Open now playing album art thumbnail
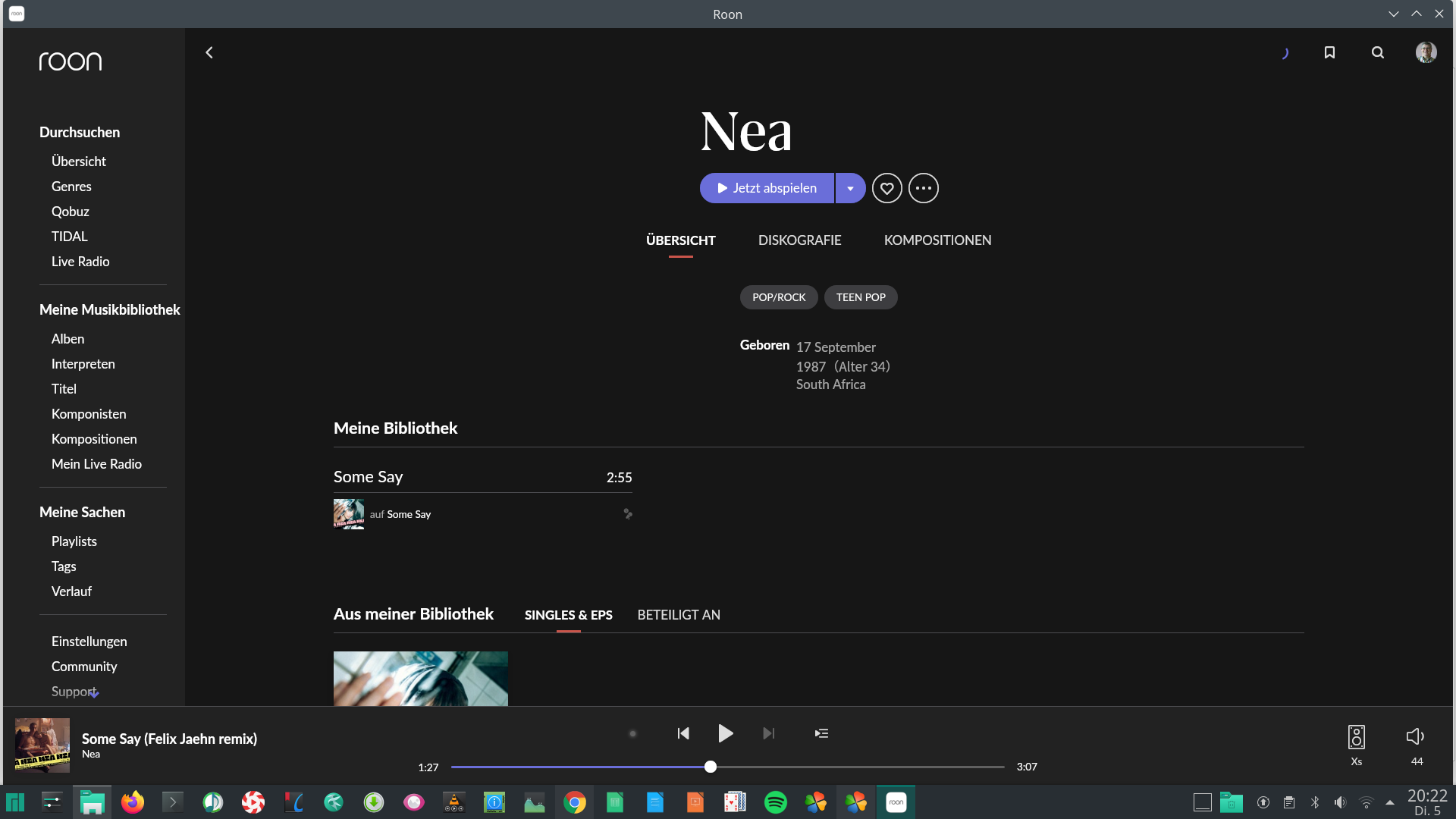1456x819 pixels. (x=42, y=745)
